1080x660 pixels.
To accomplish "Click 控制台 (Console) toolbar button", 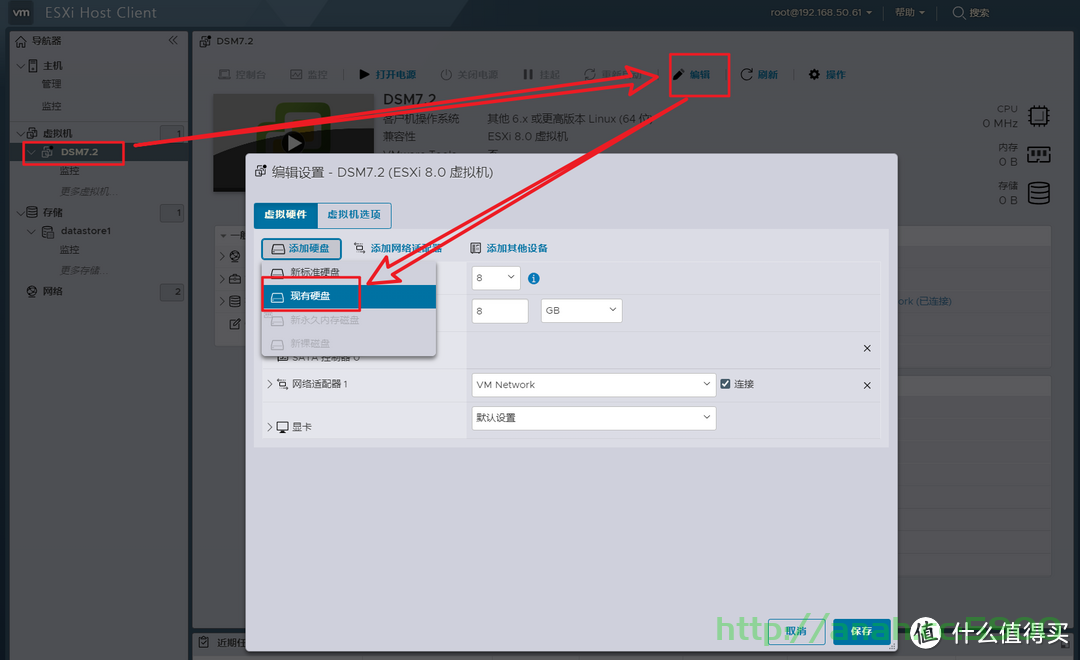I will 242,74.
